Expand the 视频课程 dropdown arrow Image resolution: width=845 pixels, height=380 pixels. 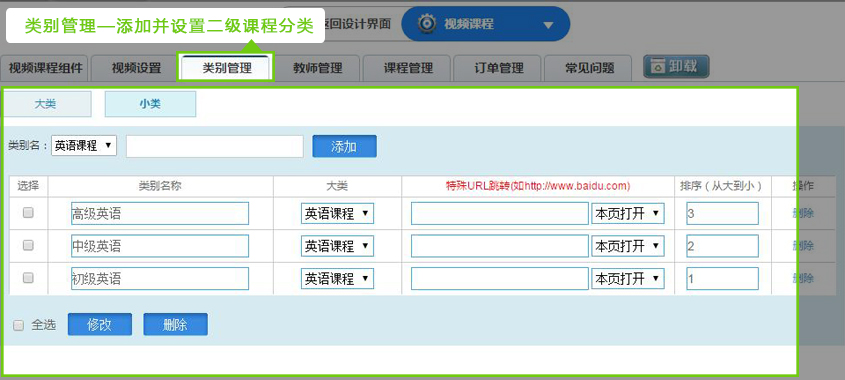click(x=548, y=25)
